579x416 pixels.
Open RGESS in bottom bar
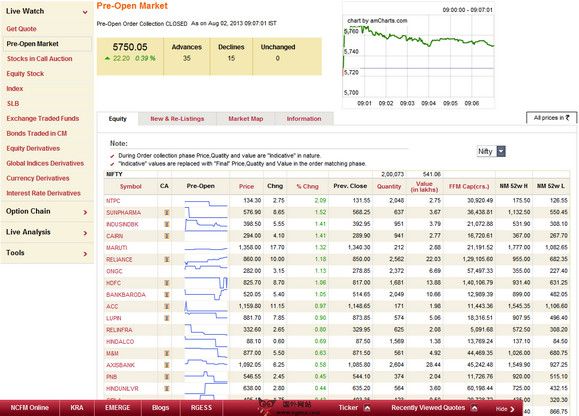click(201, 408)
